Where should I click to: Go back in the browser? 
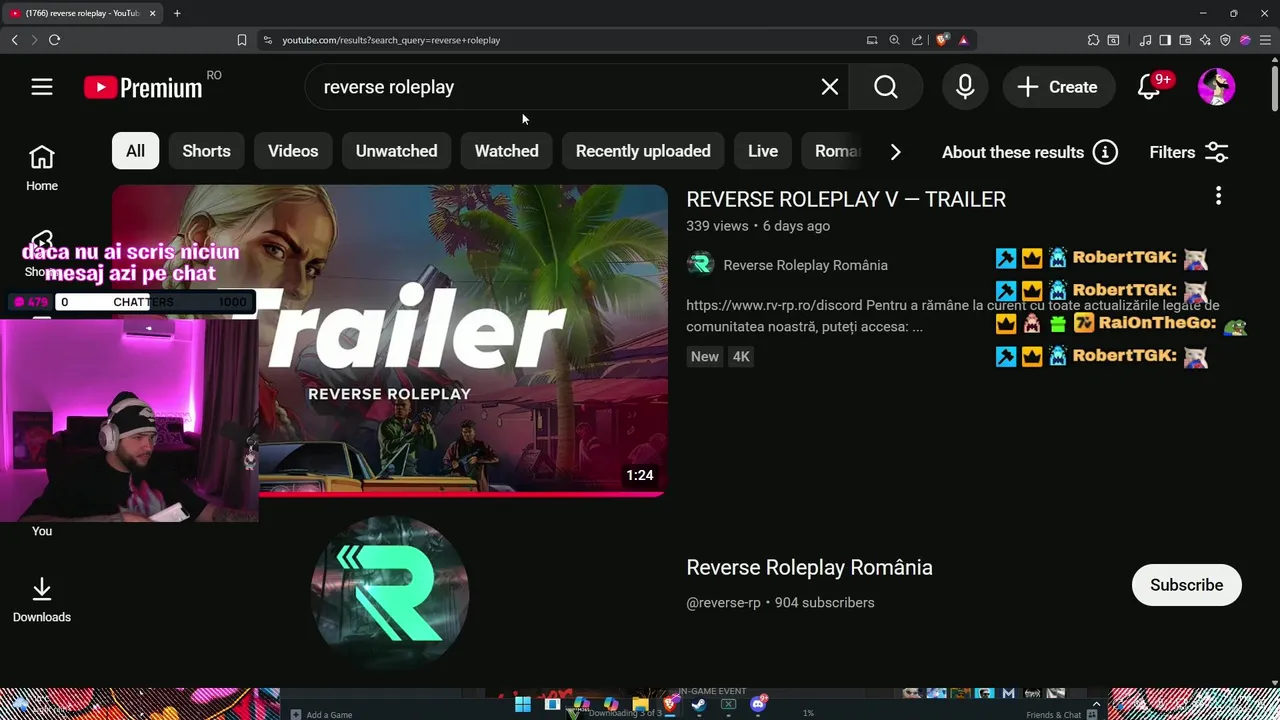(15, 40)
